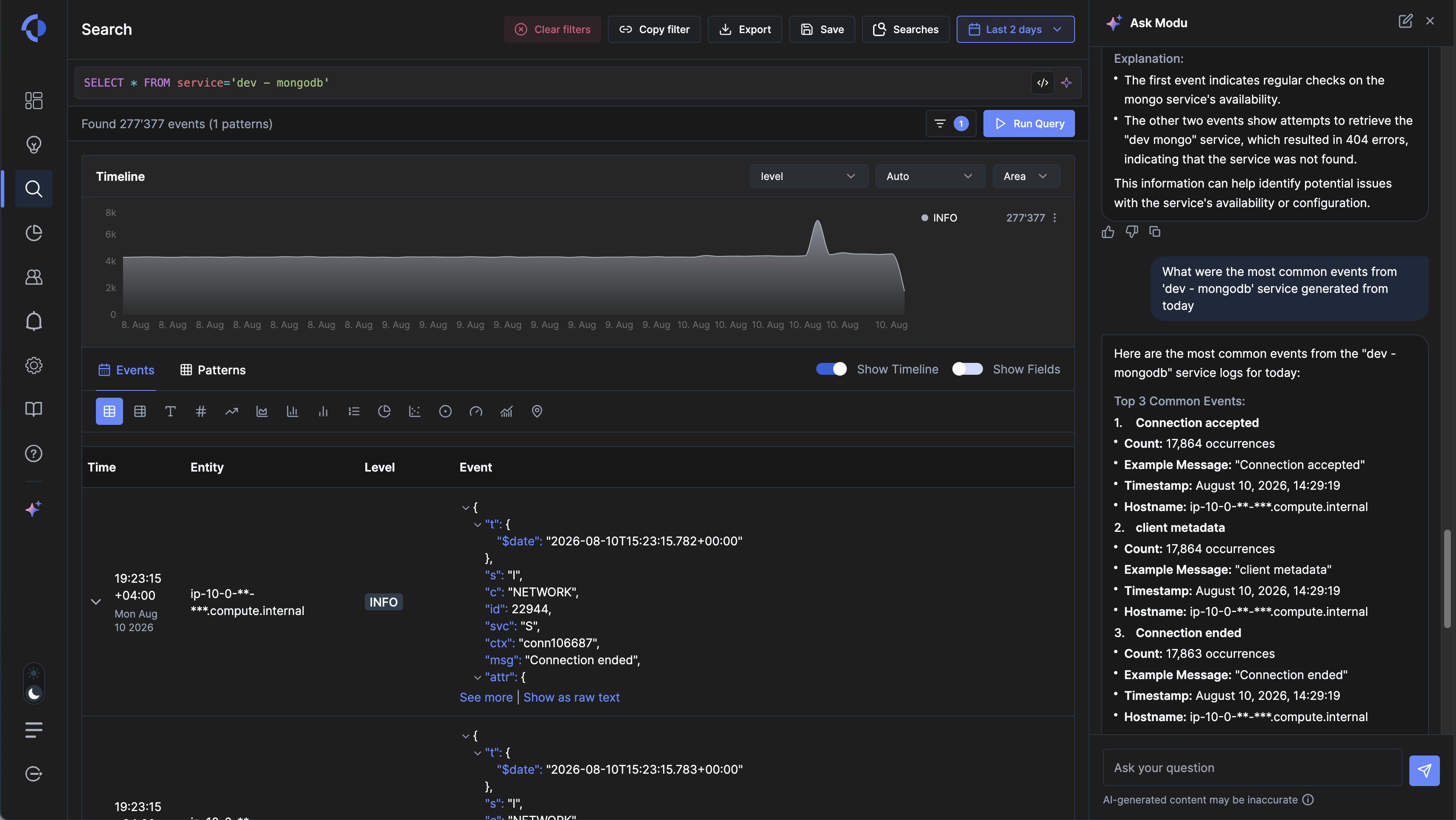Screen dimensions: 1456x820
Task: Open the Auto interval dropdown
Action: [930, 177]
